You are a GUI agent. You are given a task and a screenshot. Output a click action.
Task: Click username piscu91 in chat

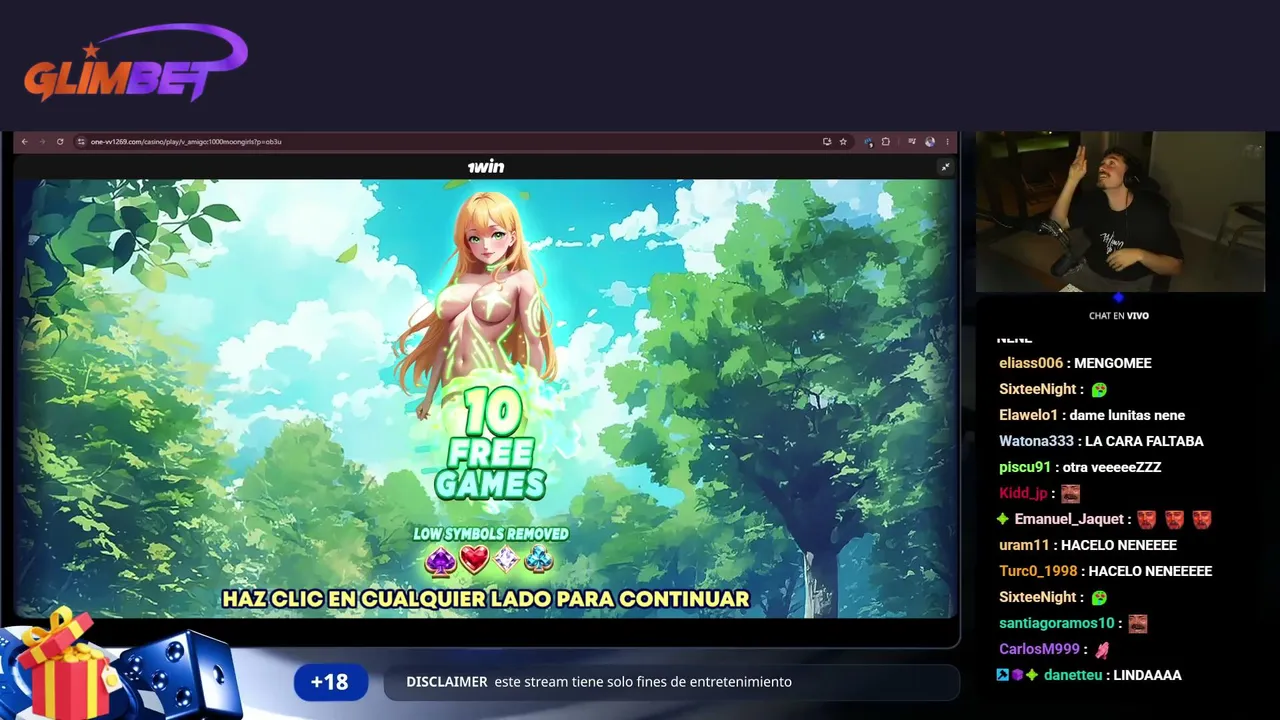(1025, 467)
